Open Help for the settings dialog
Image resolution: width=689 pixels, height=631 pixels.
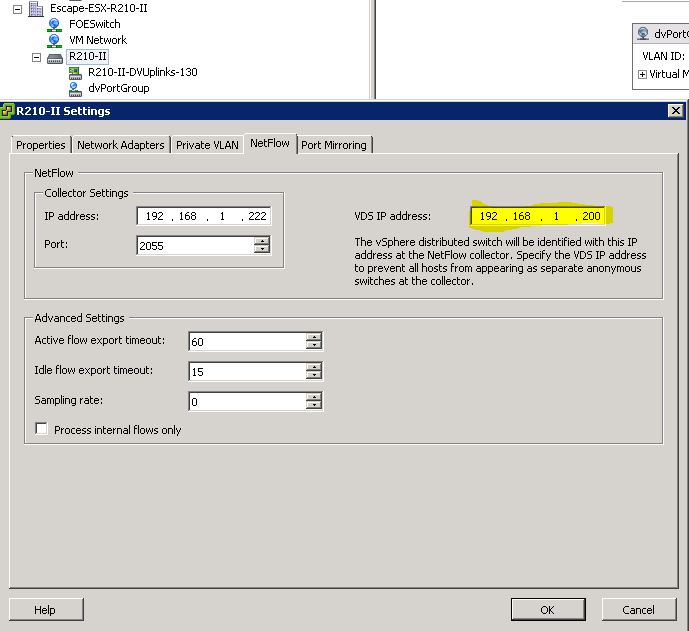[45, 609]
